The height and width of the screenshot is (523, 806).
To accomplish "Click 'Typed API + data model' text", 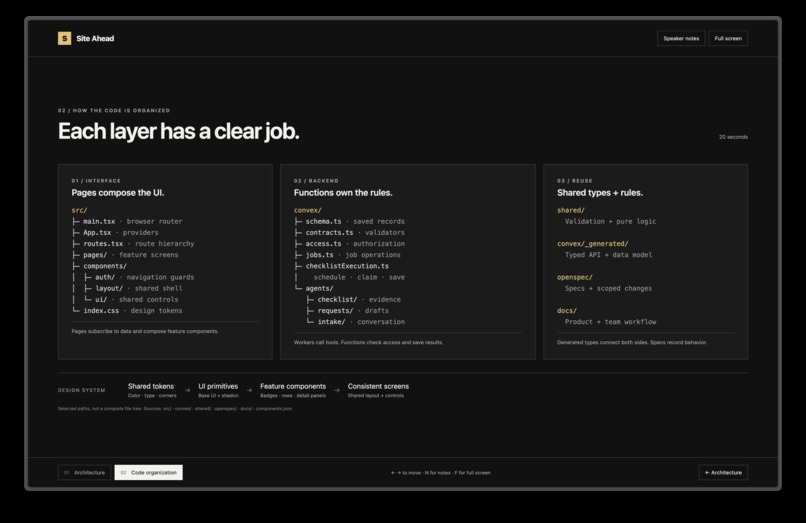I will pyautogui.click(x=608, y=255).
